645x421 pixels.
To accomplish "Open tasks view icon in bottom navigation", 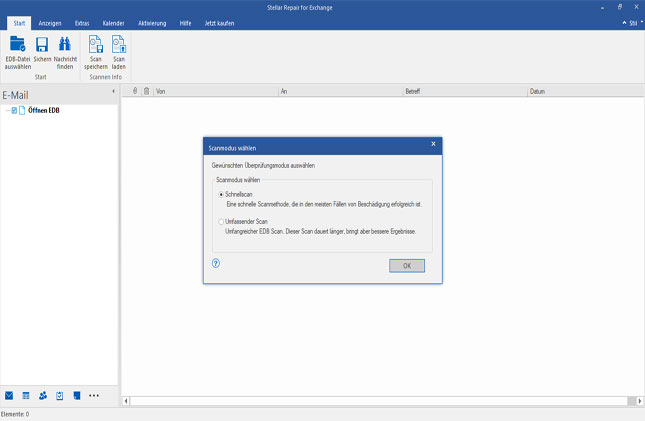I will point(60,396).
